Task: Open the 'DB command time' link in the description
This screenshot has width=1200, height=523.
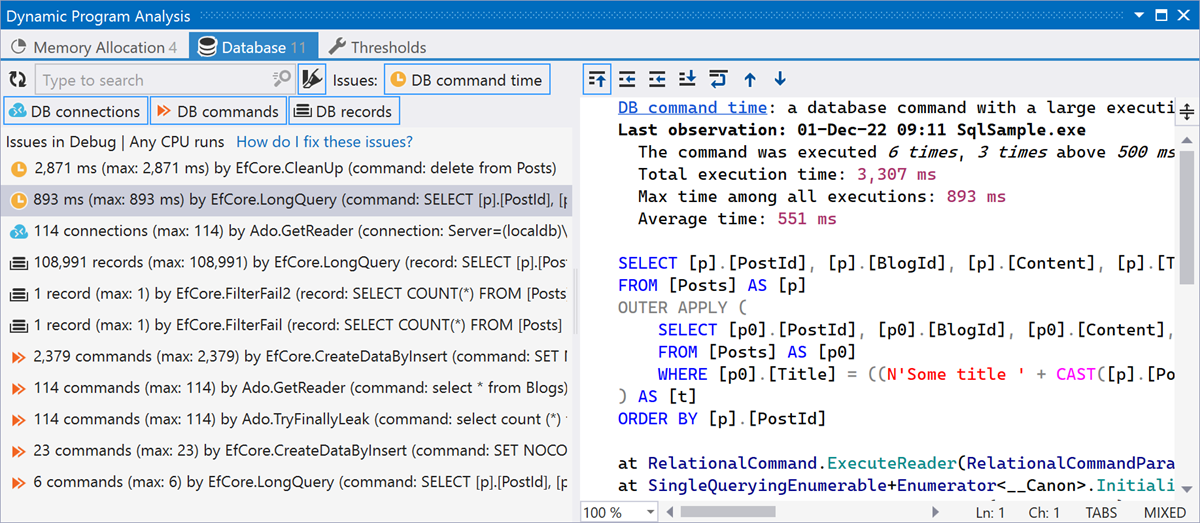Action: 692,108
